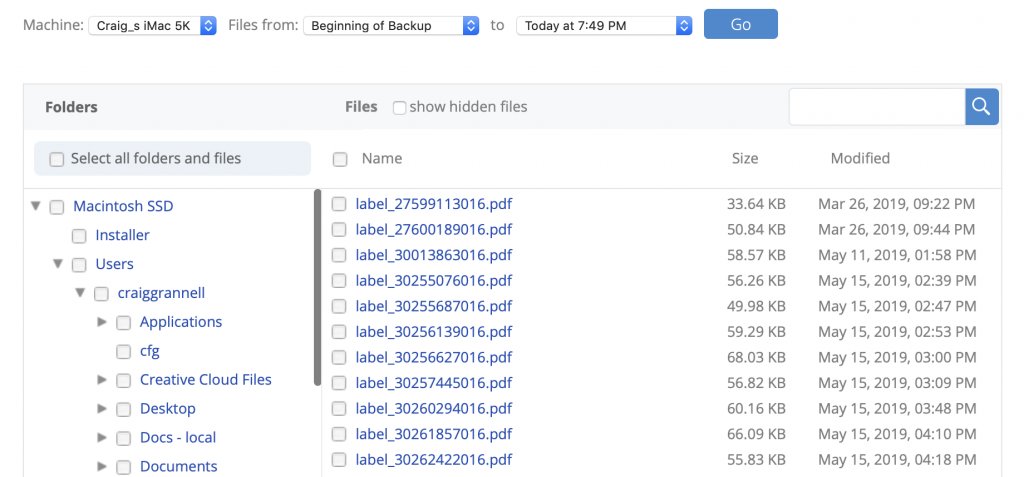Collapse the craiggrannell tree node
The width and height of the screenshot is (1024, 477).
tap(80, 293)
